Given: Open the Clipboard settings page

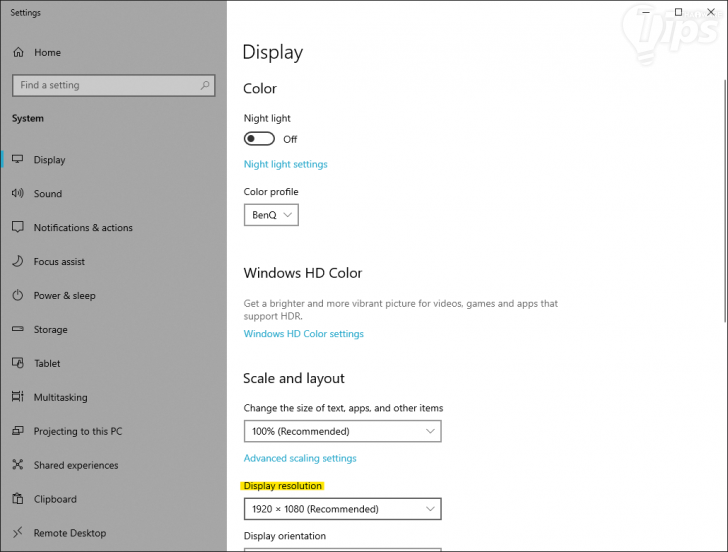Looking at the screenshot, I should pos(54,500).
